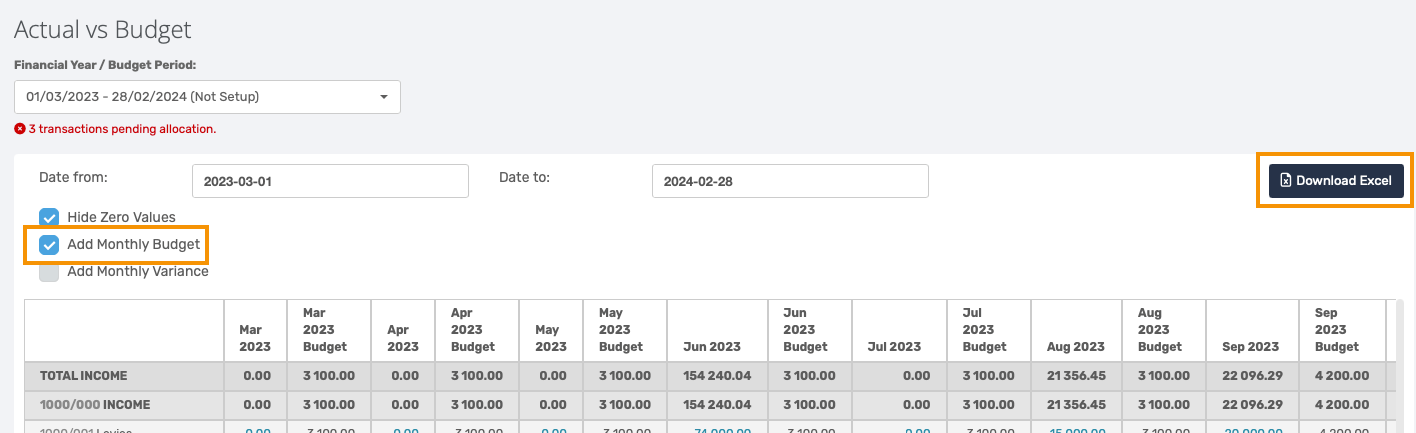1416x433 pixels.
Task: Uncheck the Add Monthly Budget checkbox
Action: click(x=49, y=244)
